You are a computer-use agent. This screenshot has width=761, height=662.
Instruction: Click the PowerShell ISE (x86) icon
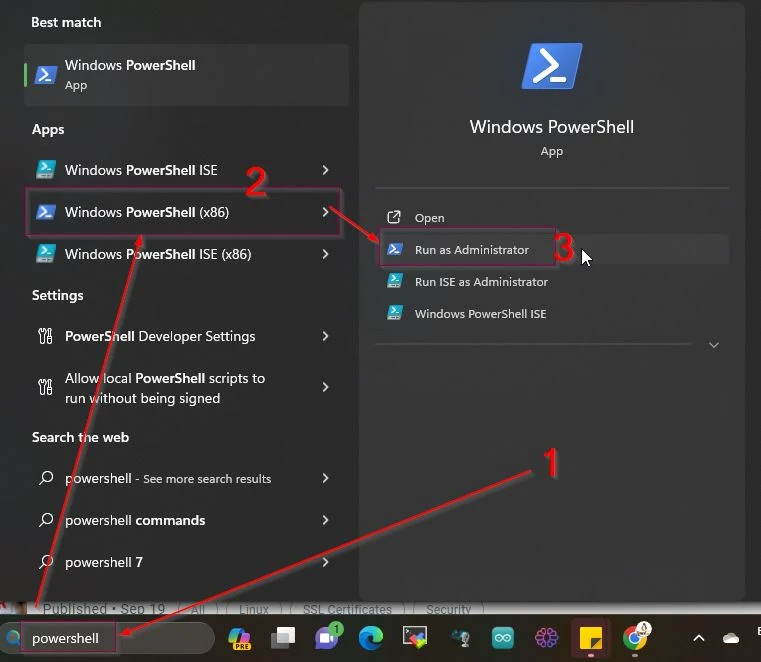[46, 254]
